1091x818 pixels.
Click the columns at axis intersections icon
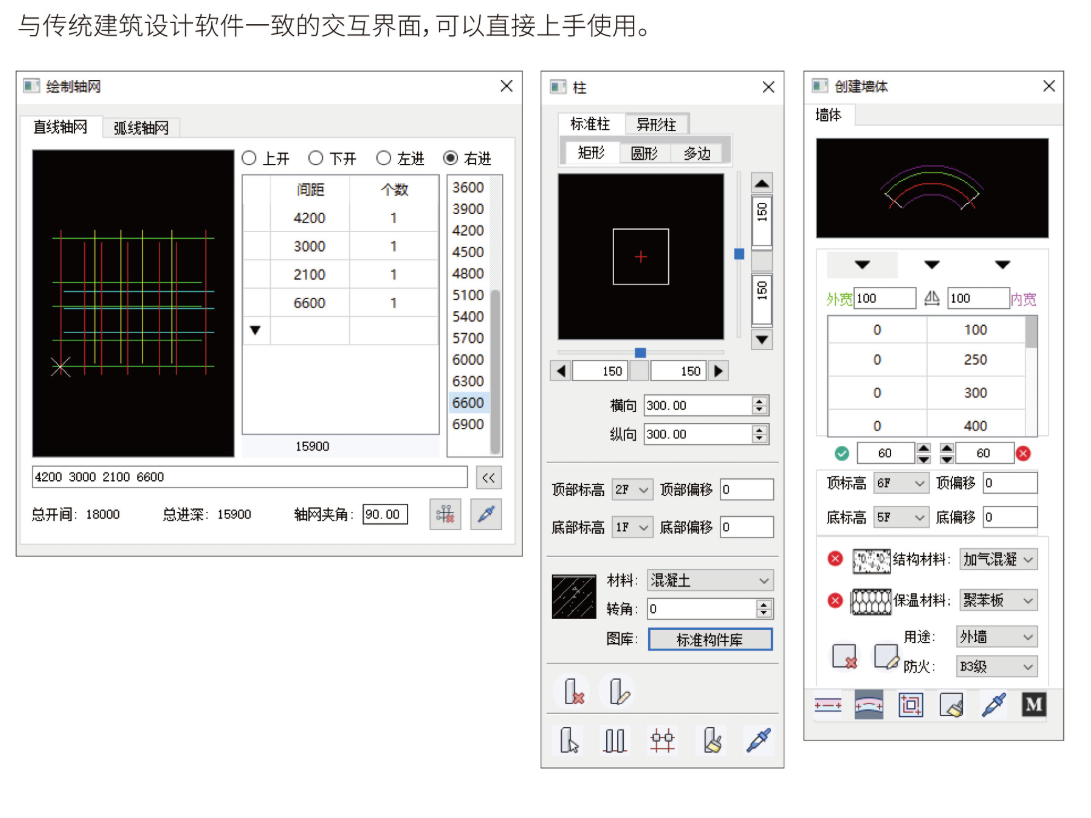pyautogui.click(x=662, y=740)
